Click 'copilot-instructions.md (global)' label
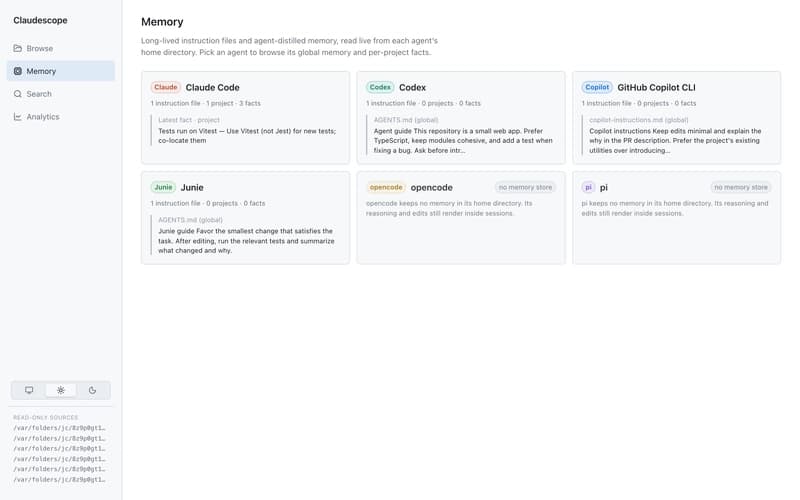This screenshot has height=500, width=800. point(639,120)
